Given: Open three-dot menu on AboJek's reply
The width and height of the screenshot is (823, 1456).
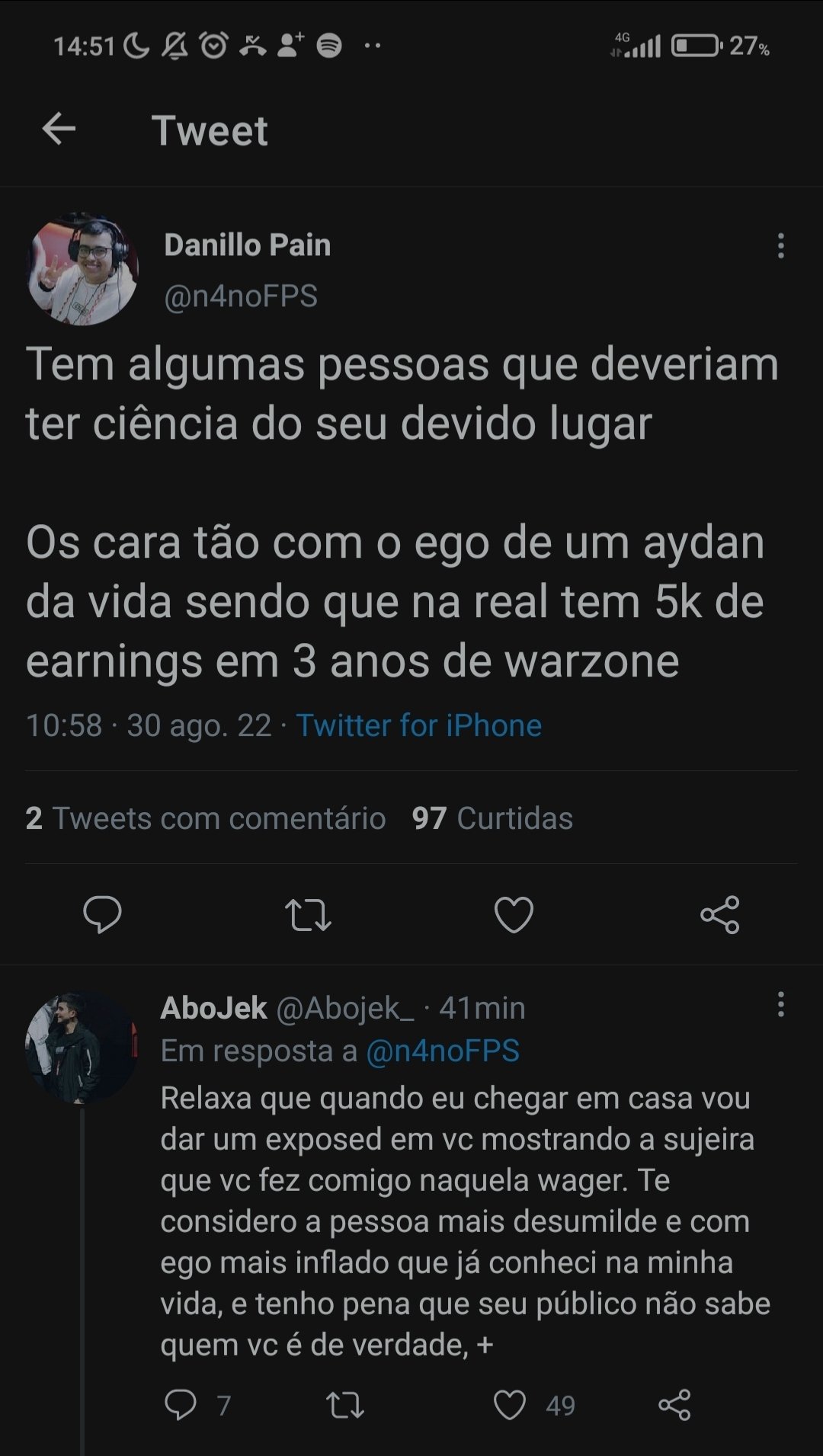Looking at the screenshot, I should pos(780,1005).
